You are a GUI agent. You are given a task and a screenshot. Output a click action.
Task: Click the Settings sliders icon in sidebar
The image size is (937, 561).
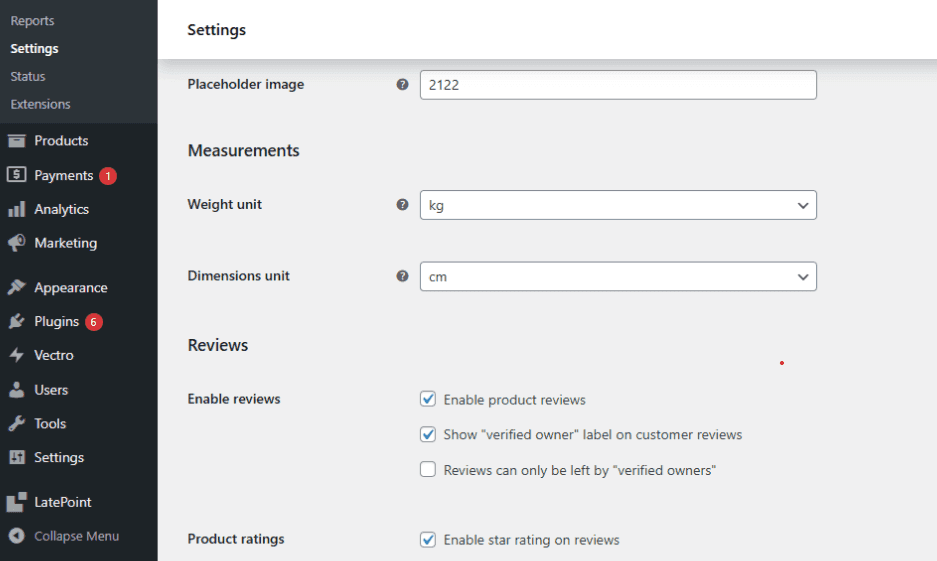tap(17, 457)
